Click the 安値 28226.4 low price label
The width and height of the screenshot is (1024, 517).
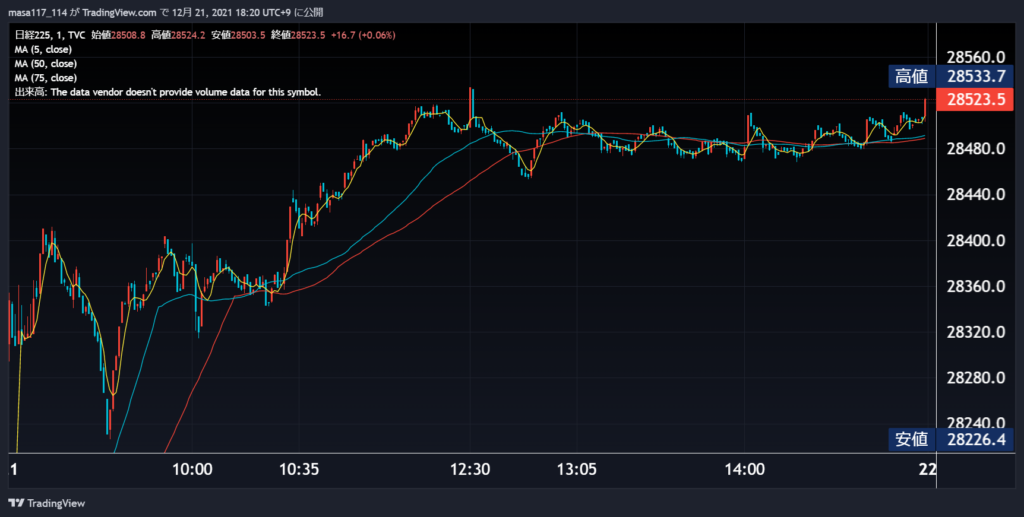pyautogui.click(x=952, y=439)
